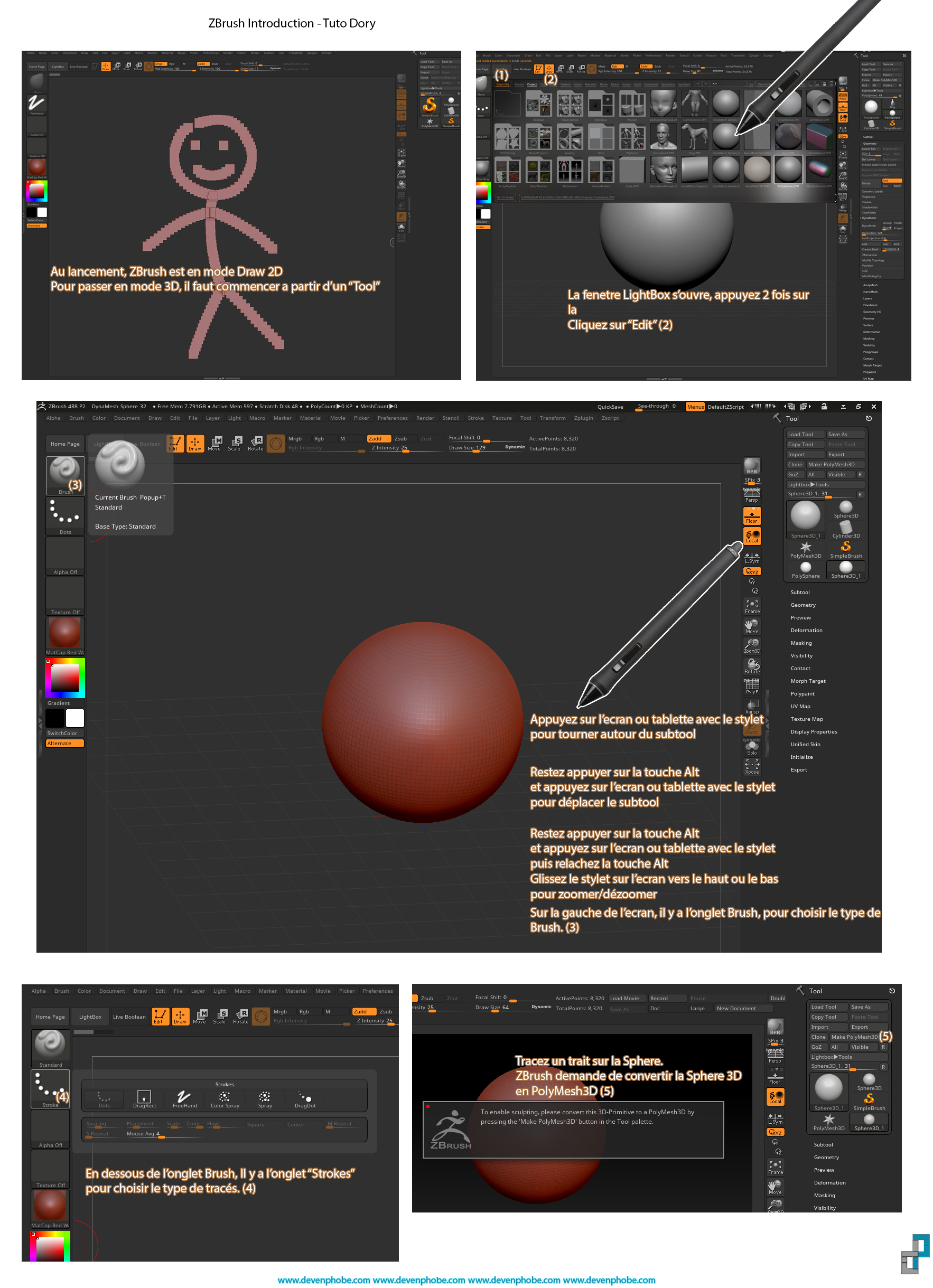Toggle Floor grid in ZBrush 4R8 P2 window
The image size is (933, 1288).
click(x=752, y=515)
